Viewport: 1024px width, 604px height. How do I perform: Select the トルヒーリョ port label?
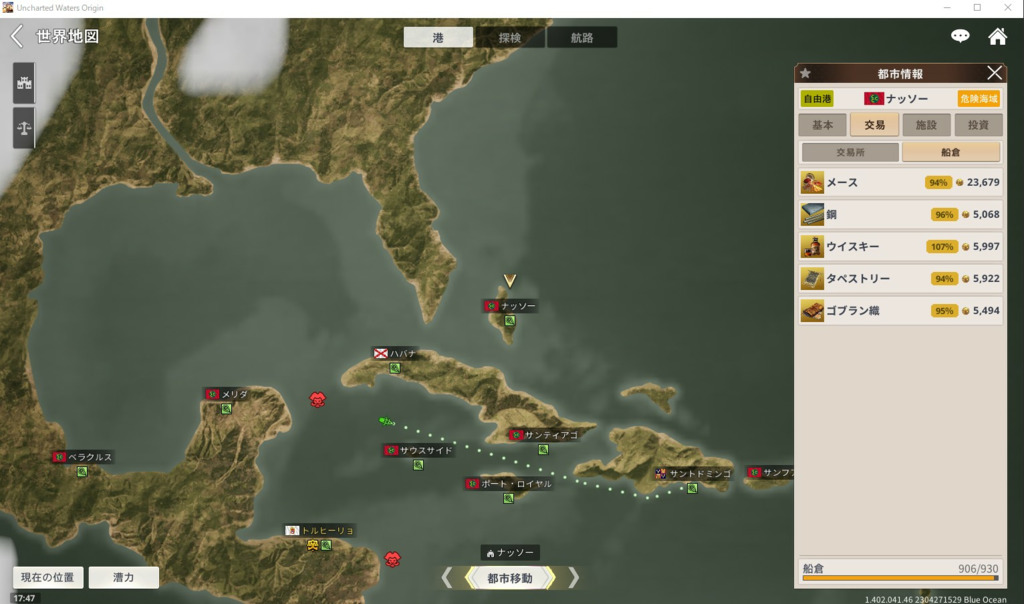pos(320,530)
